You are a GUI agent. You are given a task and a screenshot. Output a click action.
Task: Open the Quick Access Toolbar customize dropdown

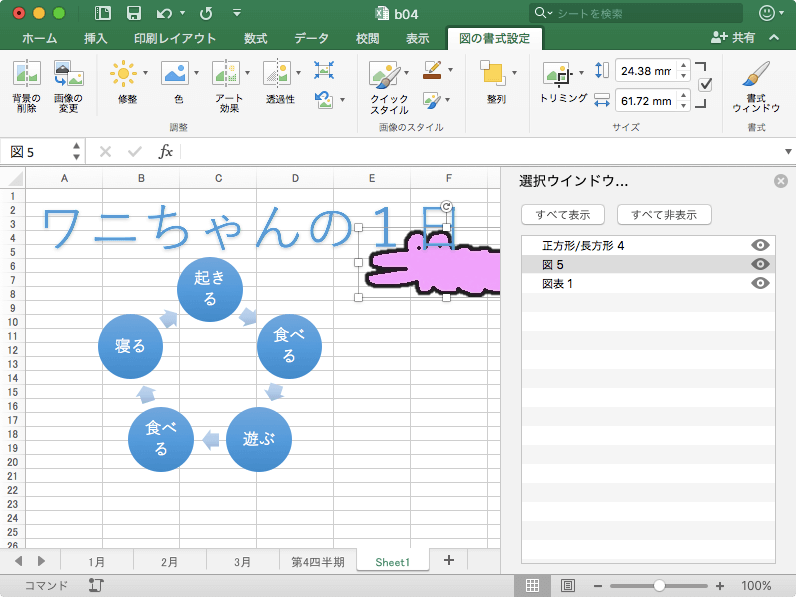(x=237, y=13)
